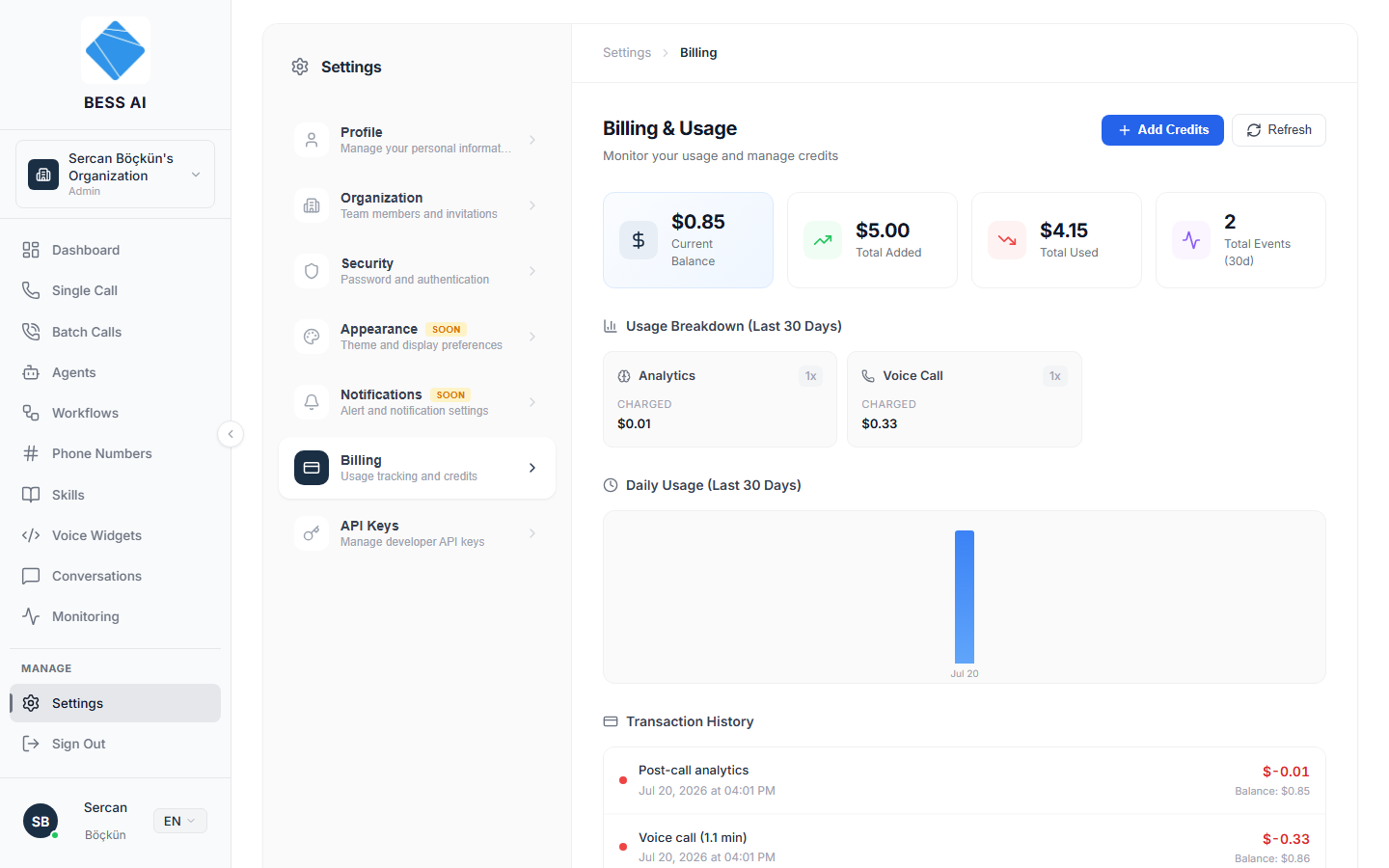Expand Profile row chevron
This screenshot has width=1389, height=868.
532,140
